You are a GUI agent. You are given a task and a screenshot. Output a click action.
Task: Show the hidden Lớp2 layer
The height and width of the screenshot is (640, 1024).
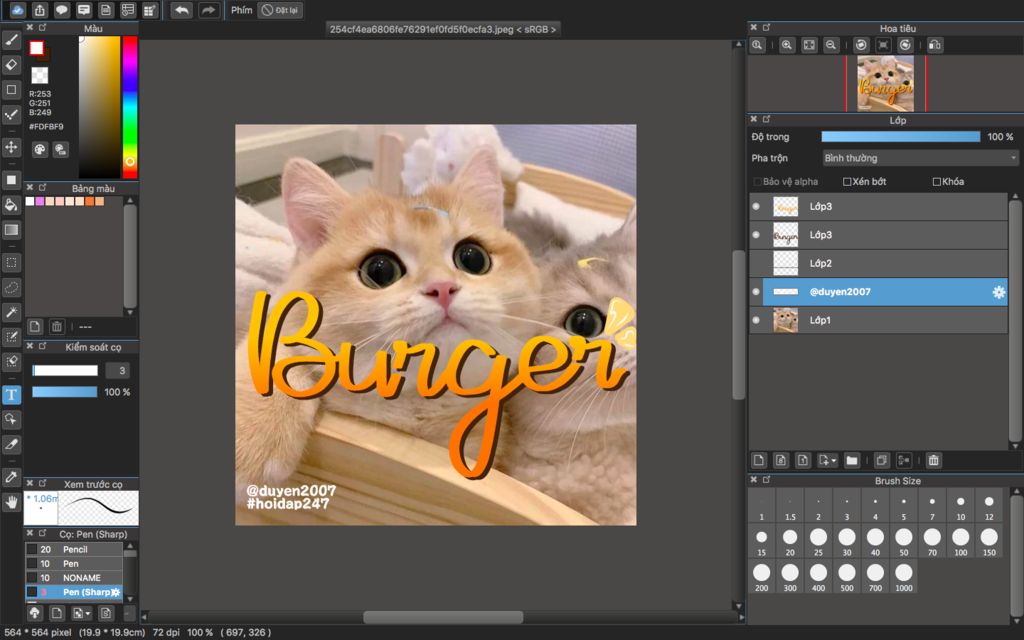(x=756, y=263)
